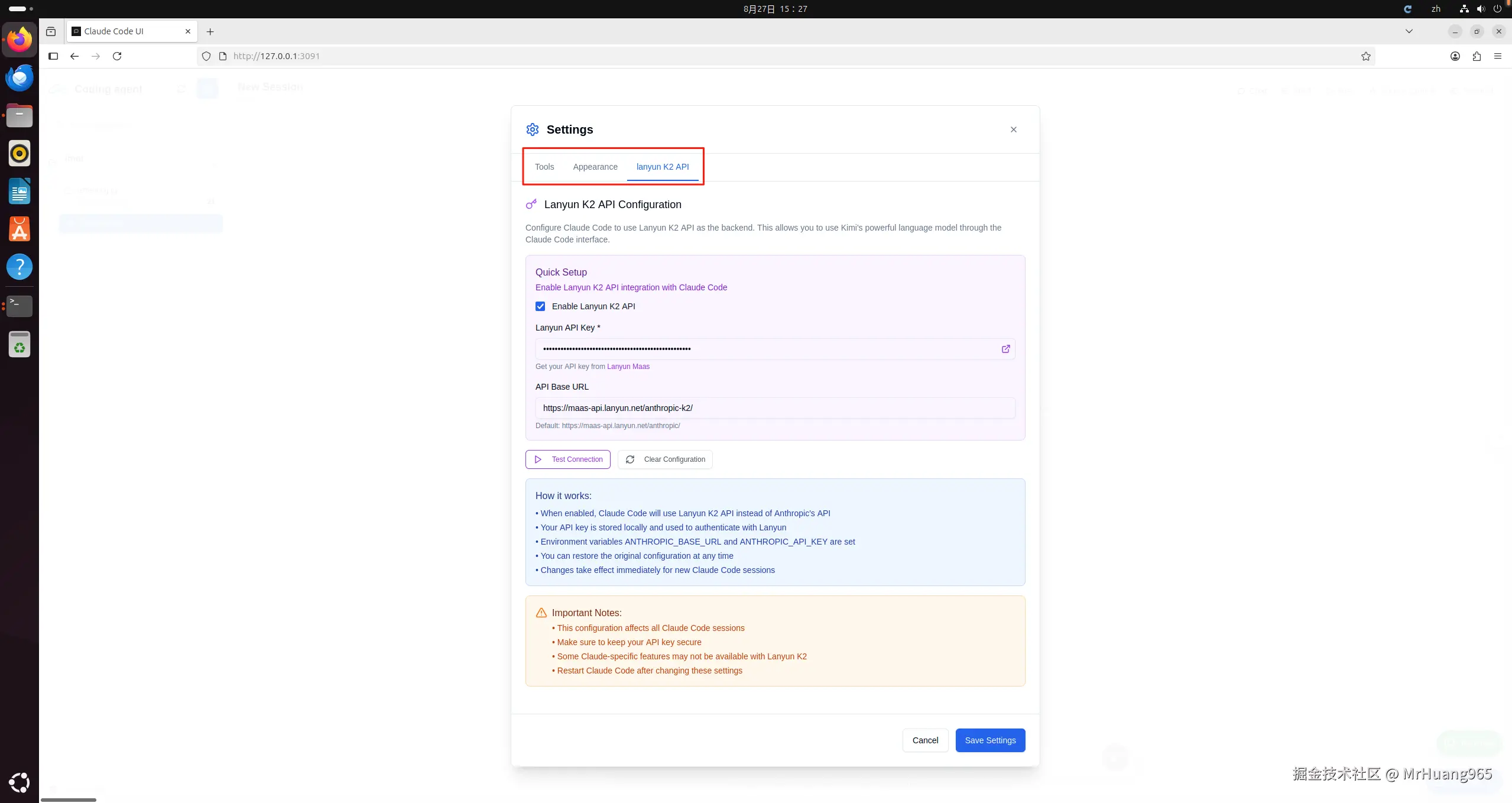Toggle the Firefox sidebar icon
This screenshot has width=1512, height=803.
pos(53,56)
